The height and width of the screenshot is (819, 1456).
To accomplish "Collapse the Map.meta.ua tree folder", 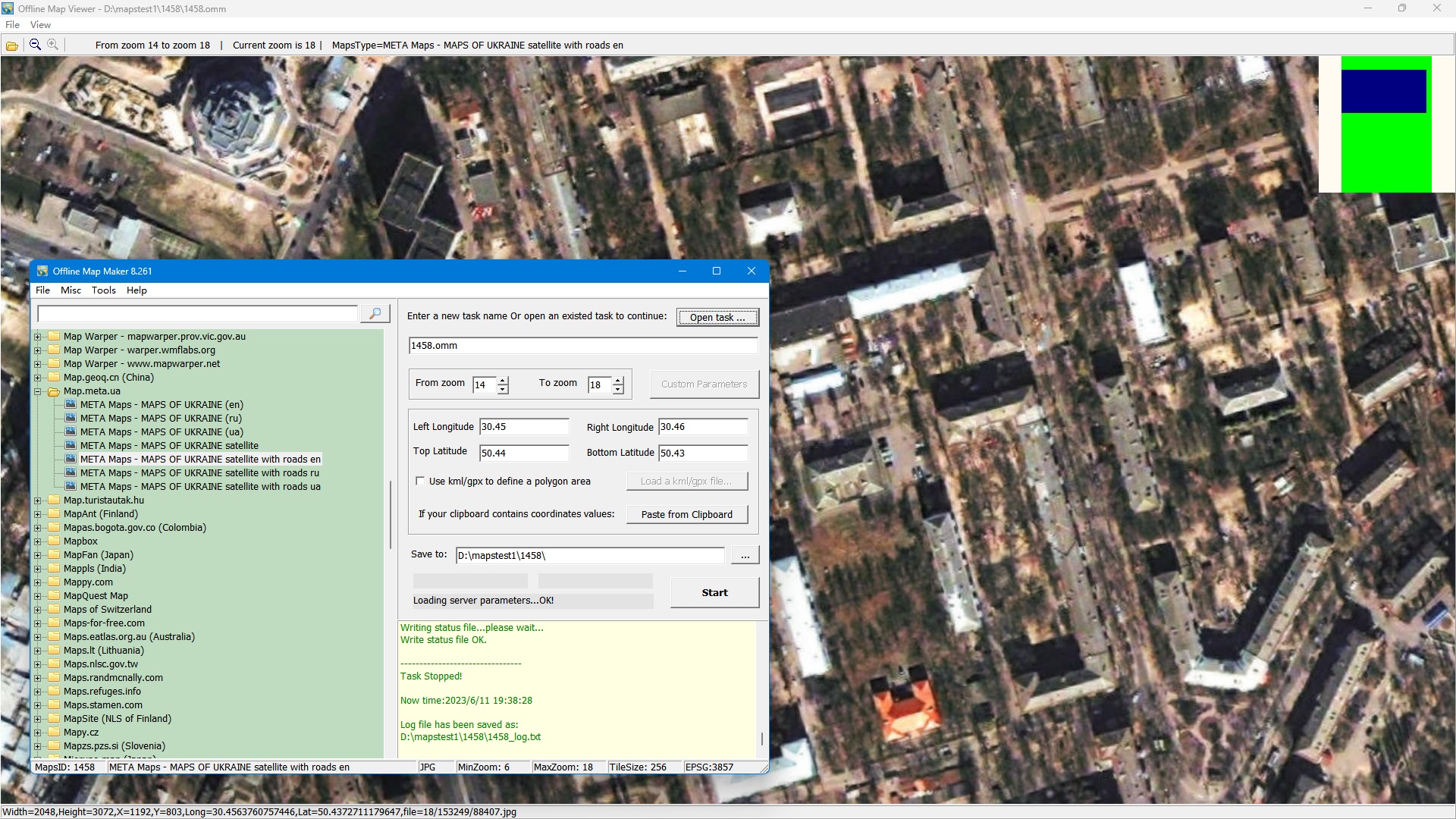I will 37,392.
